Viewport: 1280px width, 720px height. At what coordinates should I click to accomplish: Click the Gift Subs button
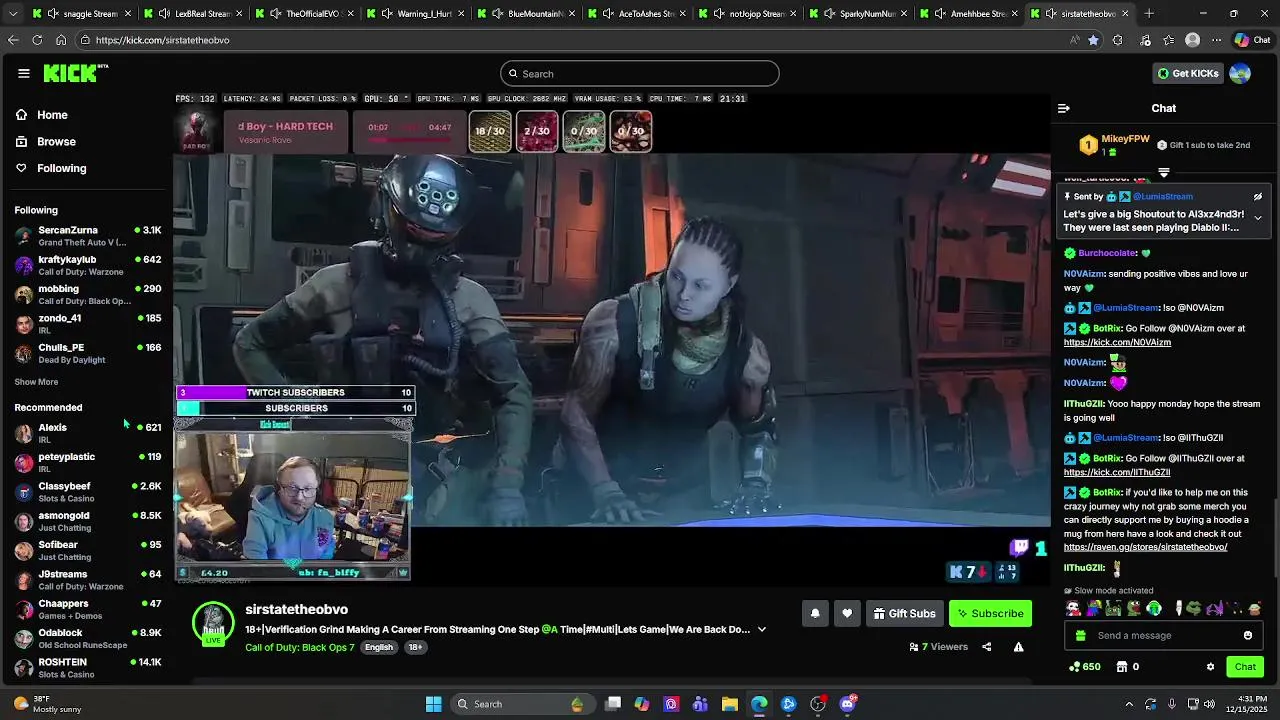click(904, 613)
